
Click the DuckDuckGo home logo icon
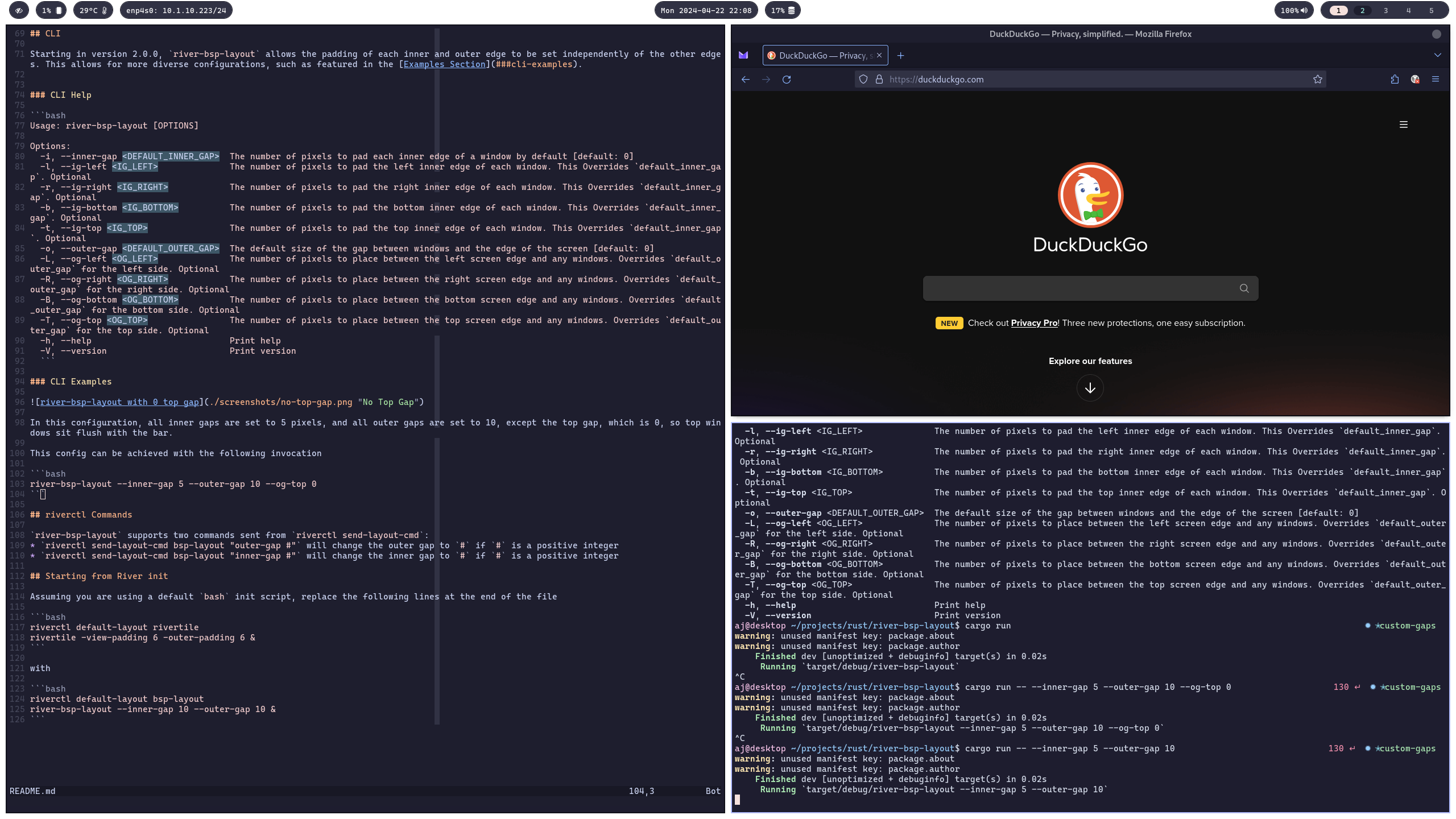[1090, 195]
